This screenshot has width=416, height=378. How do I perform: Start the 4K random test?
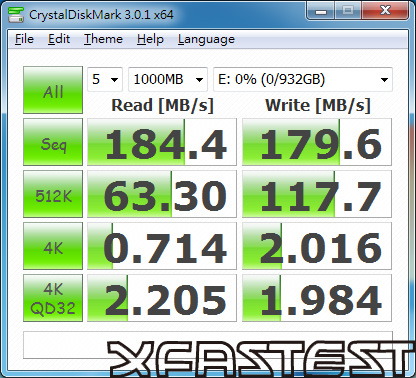53,246
